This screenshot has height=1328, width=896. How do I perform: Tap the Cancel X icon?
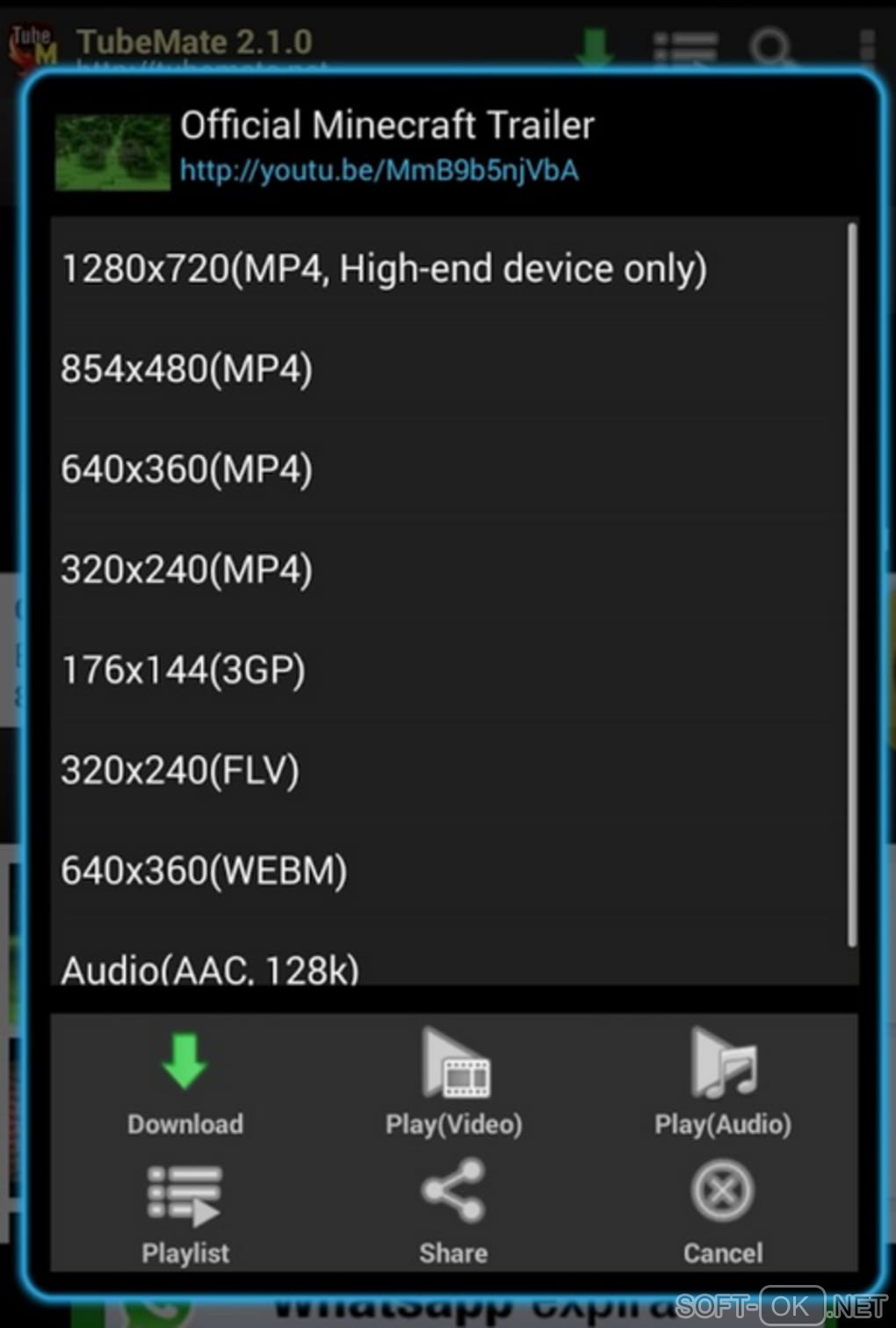tap(722, 1191)
